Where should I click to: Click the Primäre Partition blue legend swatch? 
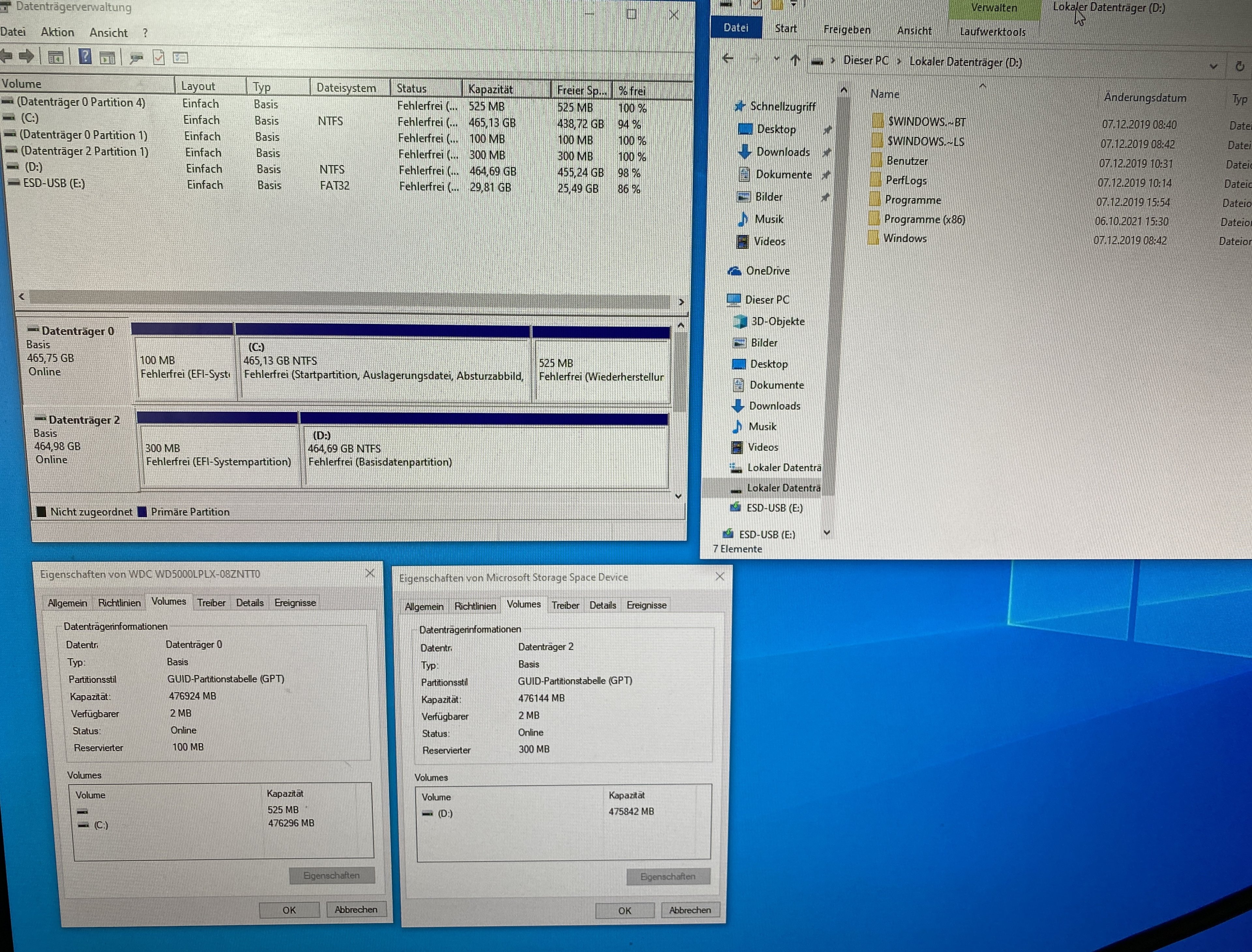[142, 512]
